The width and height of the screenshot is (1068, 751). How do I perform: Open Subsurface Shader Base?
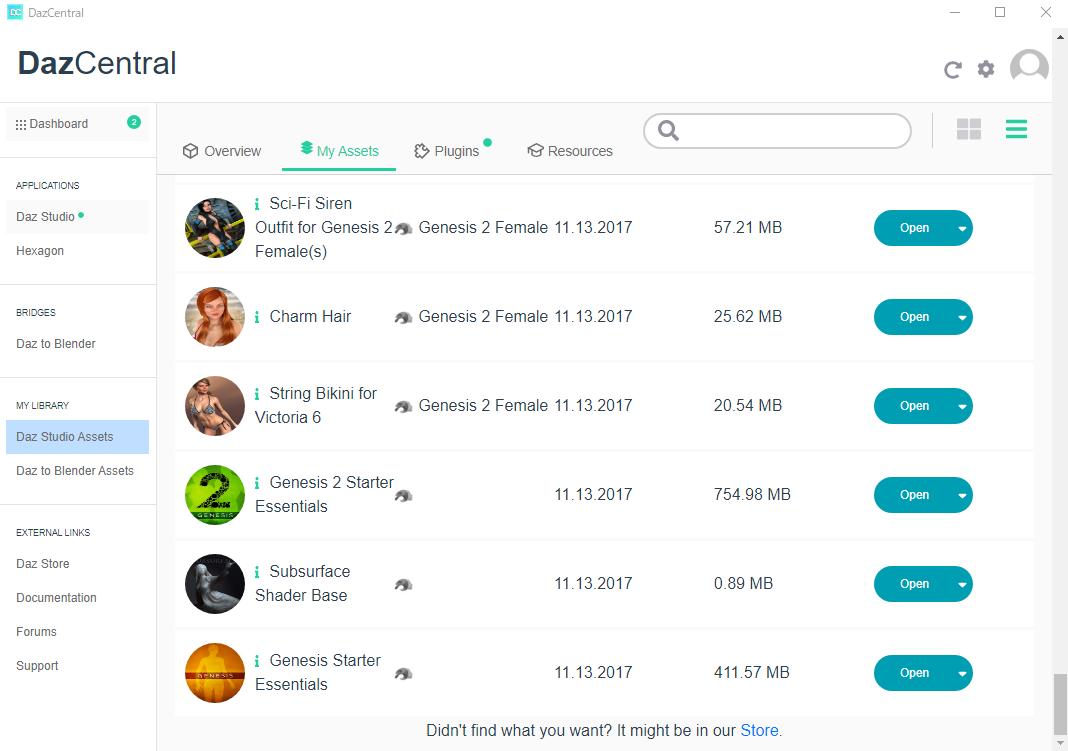(913, 585)
